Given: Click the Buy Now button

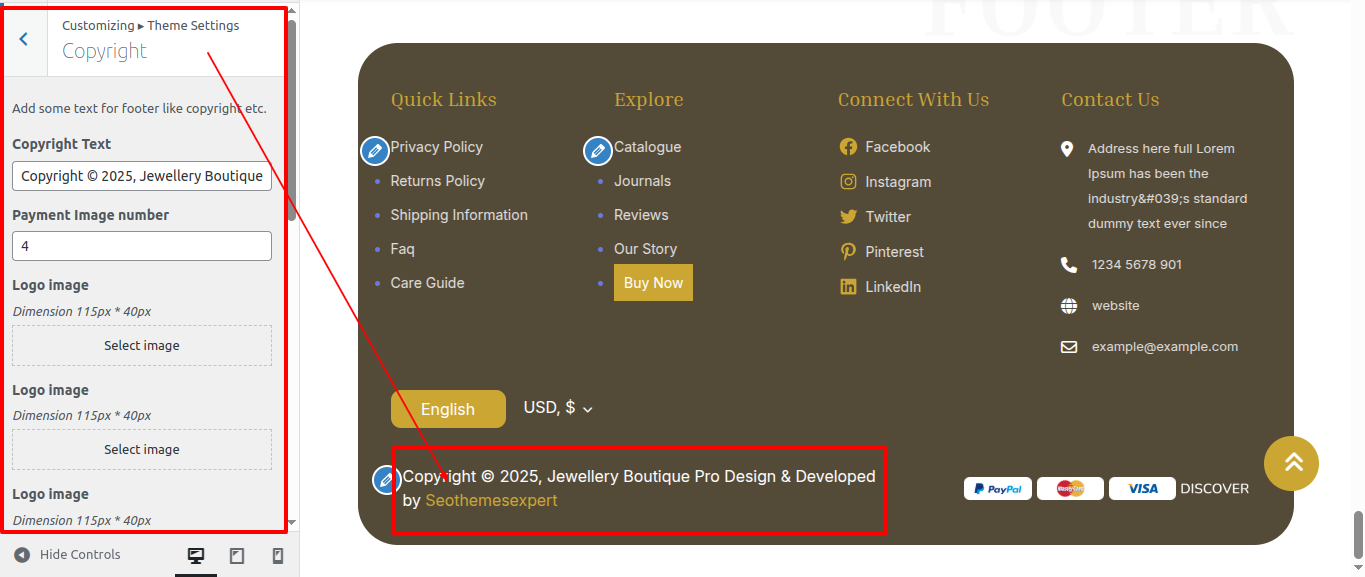Looking at the screenshot, I should (x=653, y=283).
